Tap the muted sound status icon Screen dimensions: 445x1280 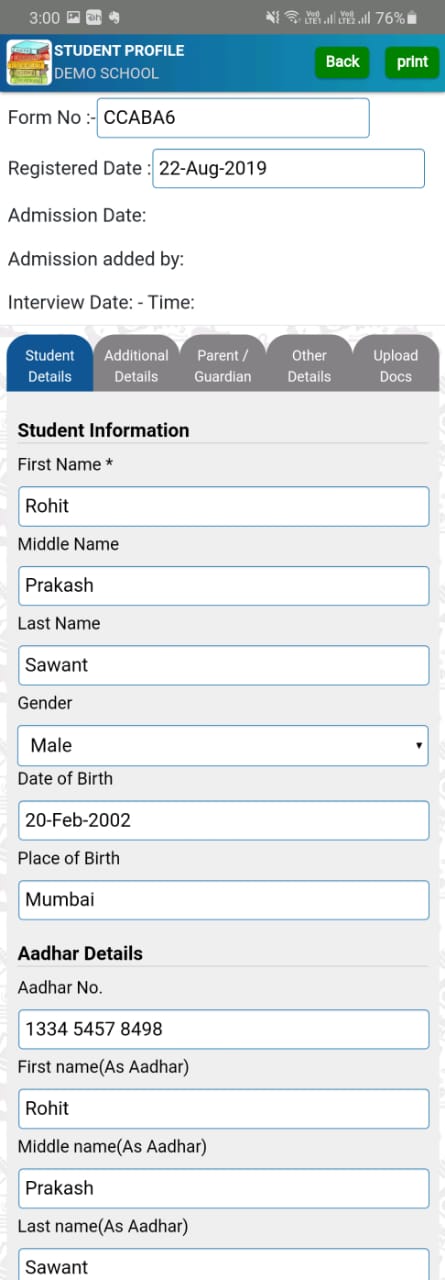tap(272, 17)
